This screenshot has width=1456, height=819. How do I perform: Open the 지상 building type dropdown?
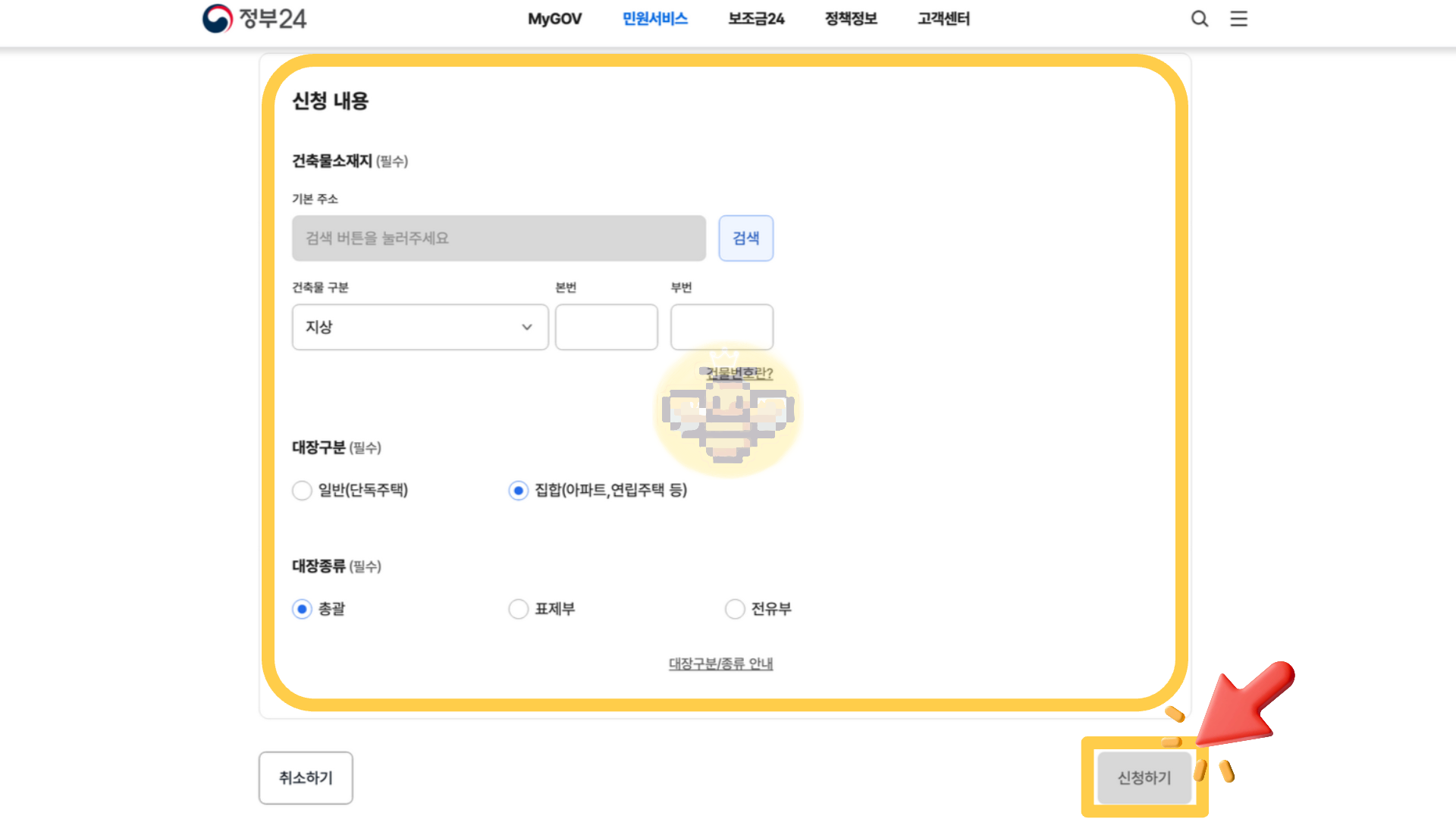point(419,327)
